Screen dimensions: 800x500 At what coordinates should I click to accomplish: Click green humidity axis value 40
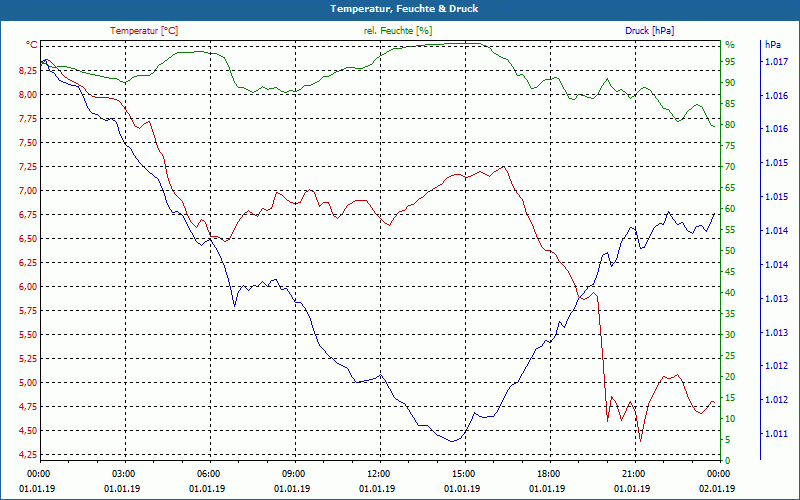pos(730,293)
